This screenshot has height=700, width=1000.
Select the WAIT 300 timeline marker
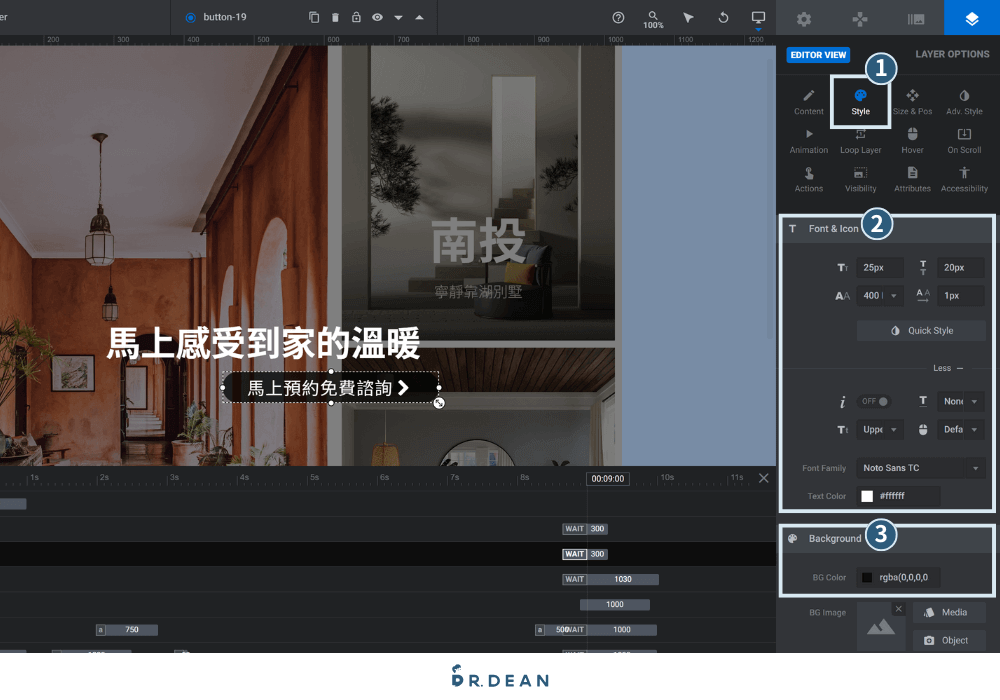[x=585, y=554]
